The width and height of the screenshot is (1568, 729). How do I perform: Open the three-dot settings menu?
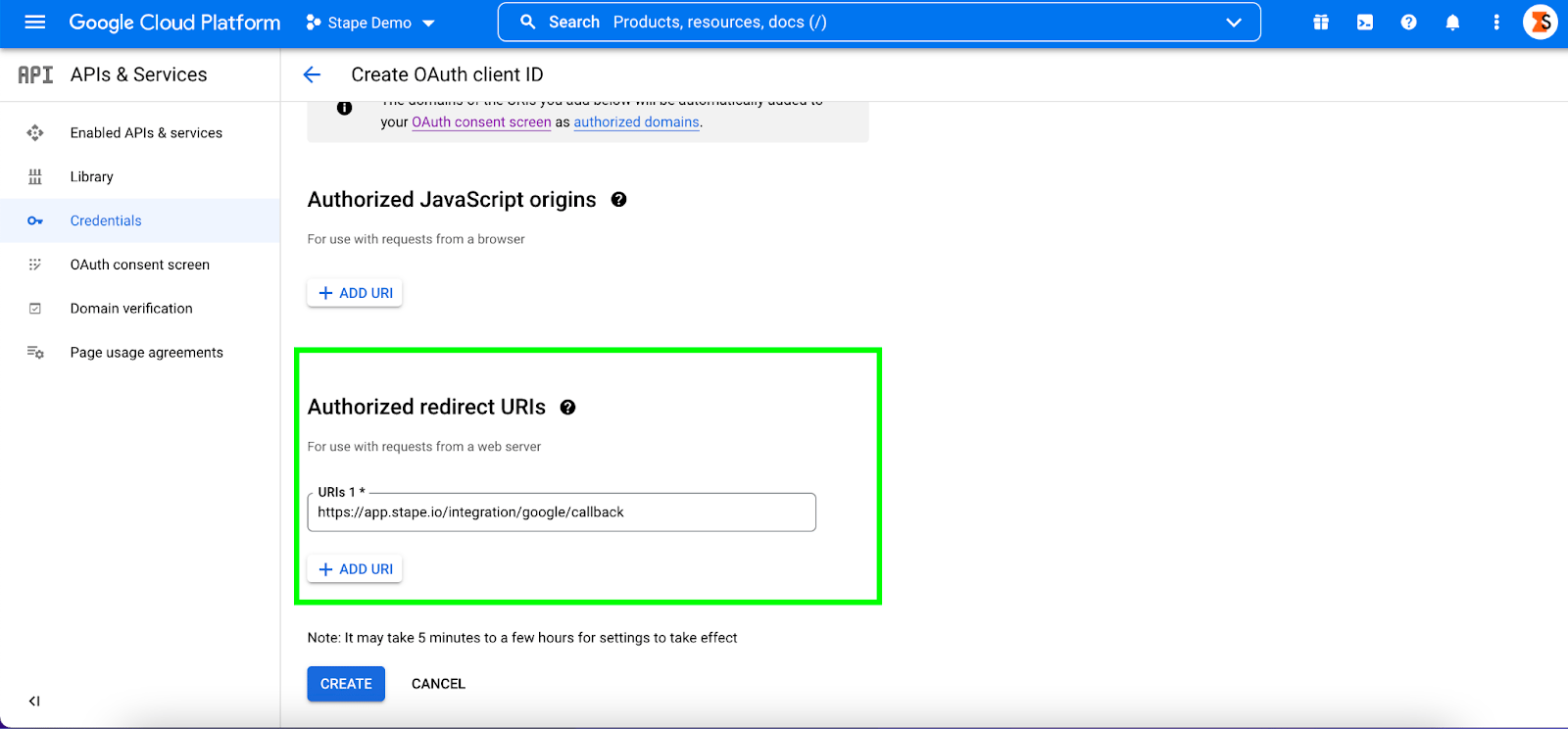click(x=1496, y=22)
